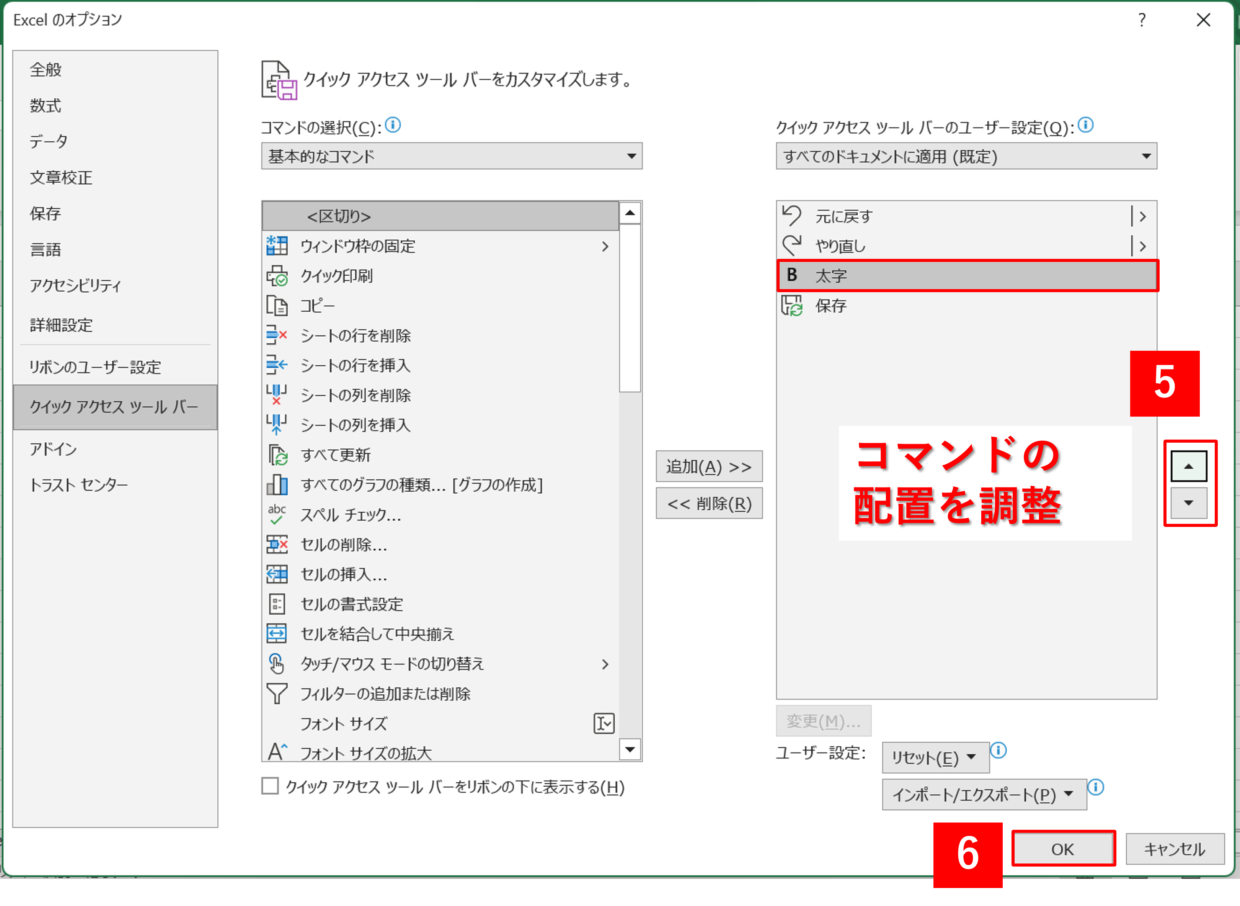Image resolution: width=1240 pixels, height=906 pixels.
Task: Expand タッチ/マウス モード submenu arrow
Action: [605, 664]
